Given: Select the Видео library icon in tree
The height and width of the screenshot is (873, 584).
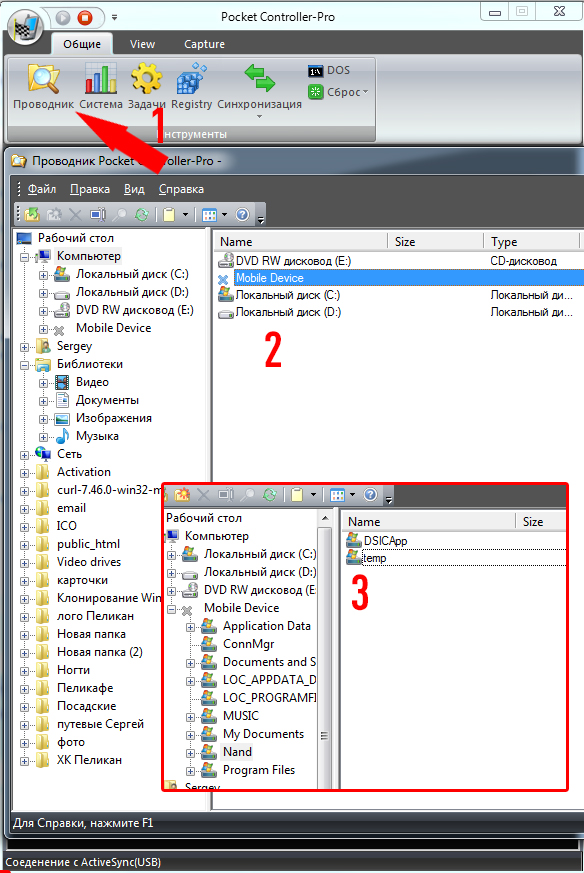Looking at the screenshot, I should point(62,382).
